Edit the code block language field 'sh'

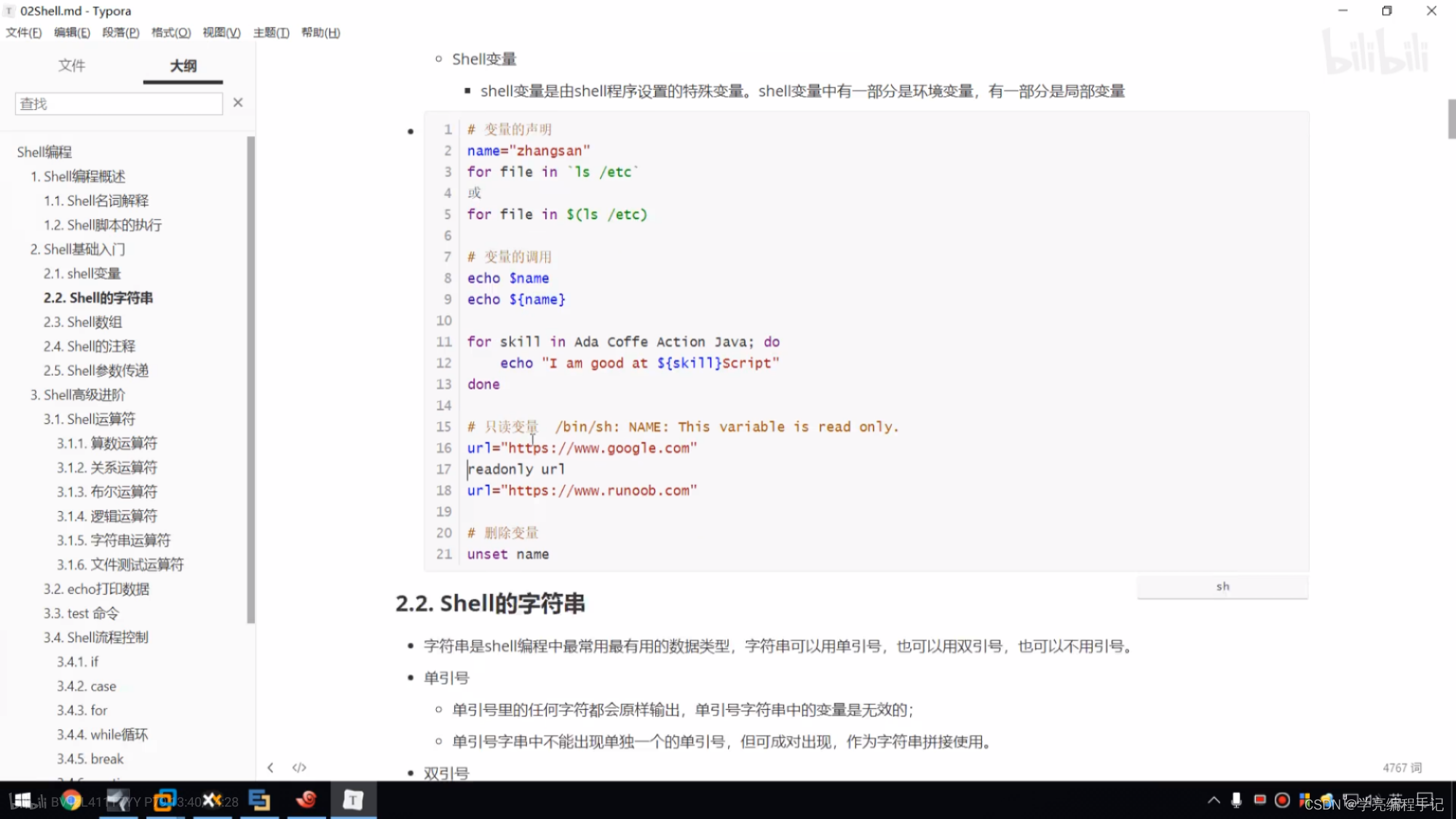(1222, 586)
